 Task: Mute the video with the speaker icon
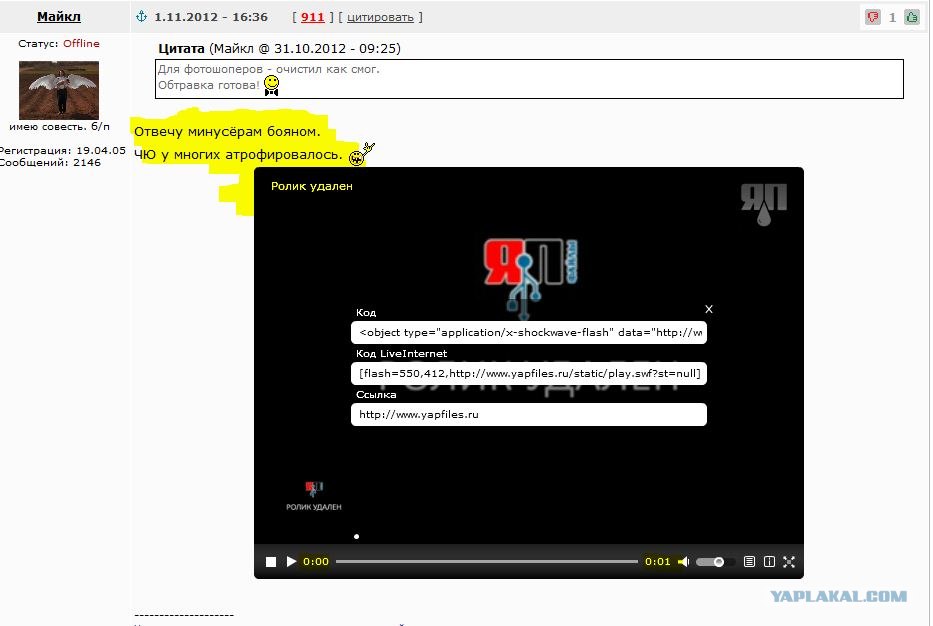click(x=684, y=562)
